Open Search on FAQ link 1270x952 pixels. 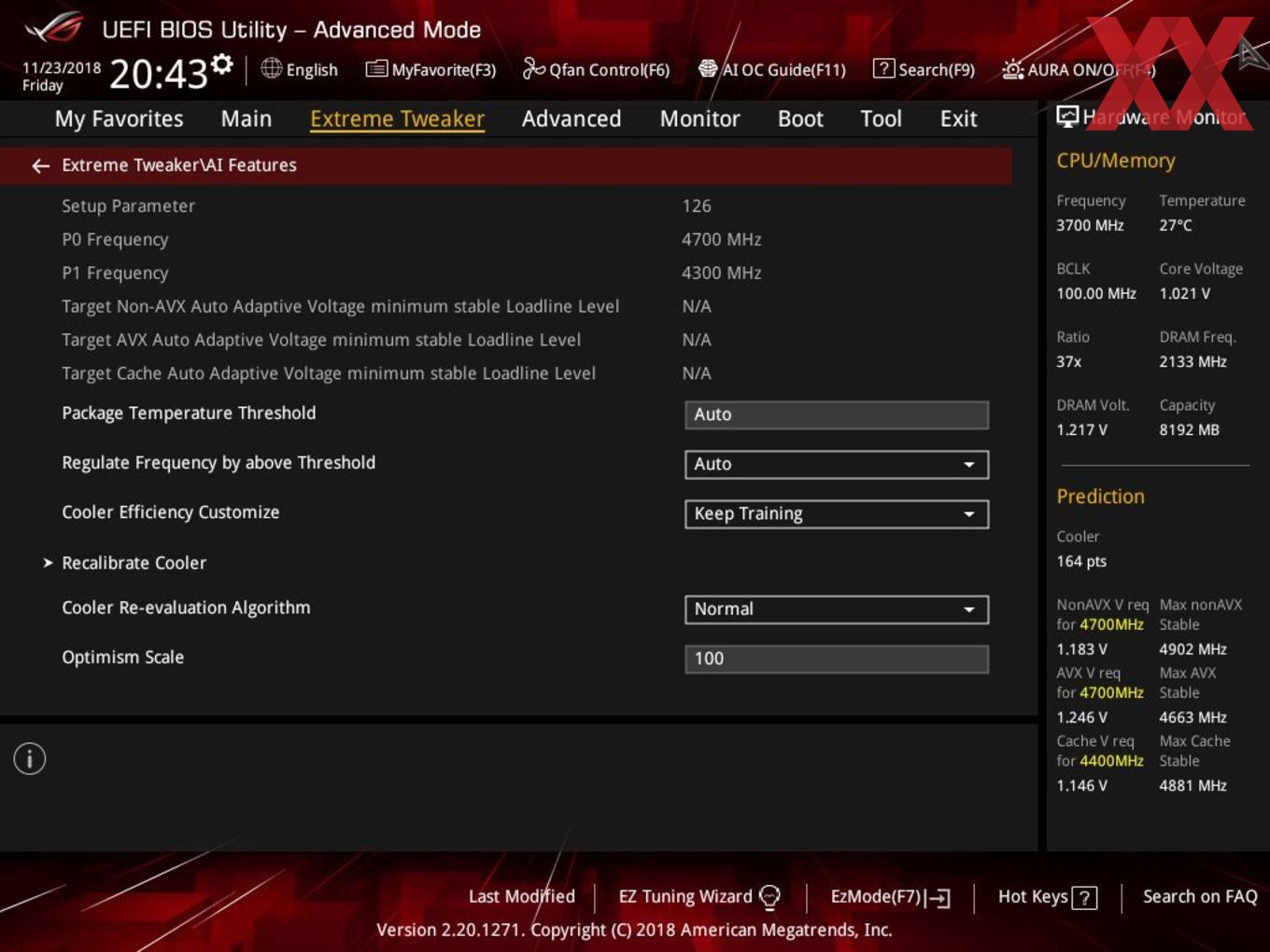(1200, 896)
